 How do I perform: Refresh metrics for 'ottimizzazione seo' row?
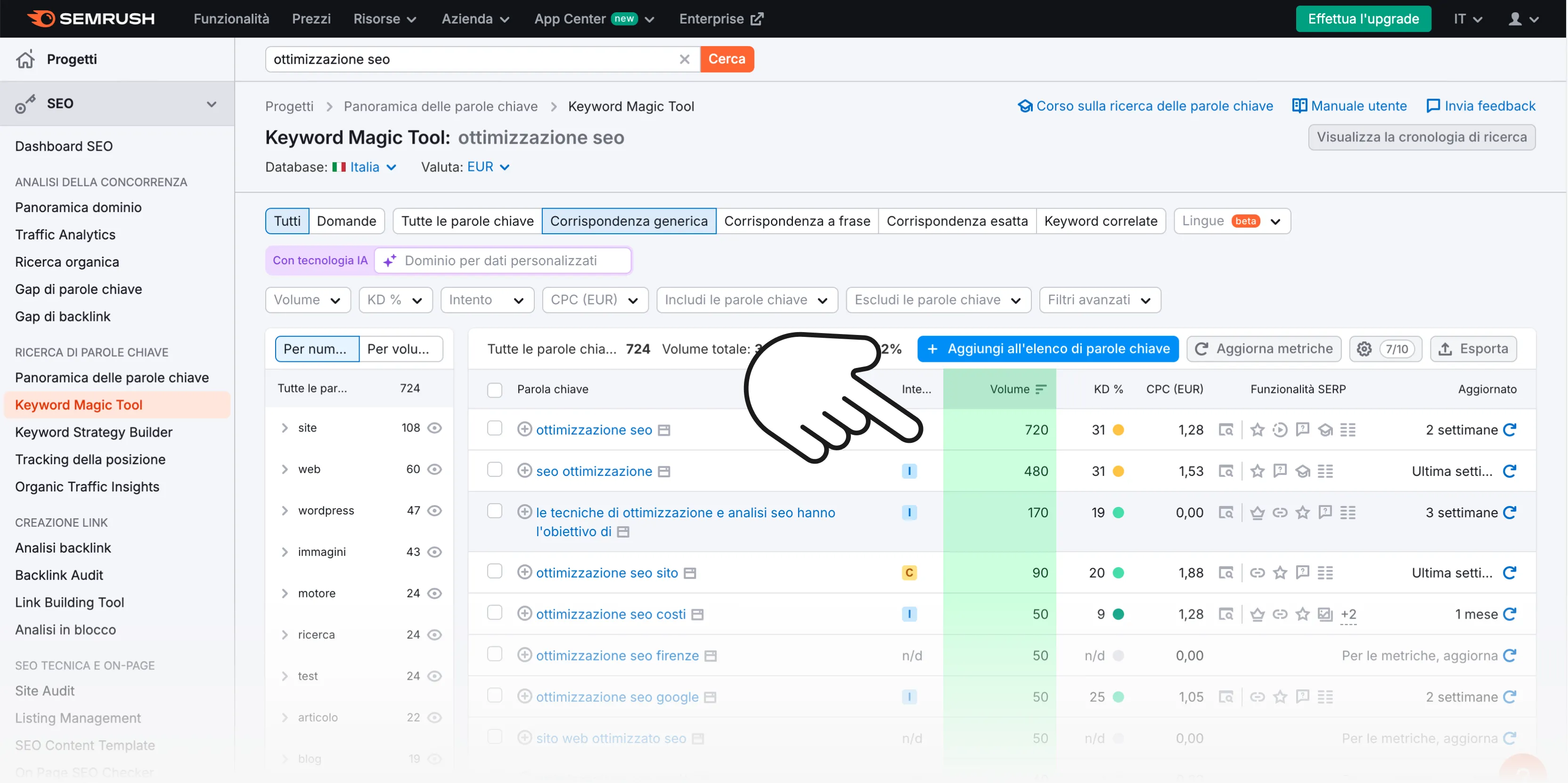pyautogui.click(x=1510, y=430)
